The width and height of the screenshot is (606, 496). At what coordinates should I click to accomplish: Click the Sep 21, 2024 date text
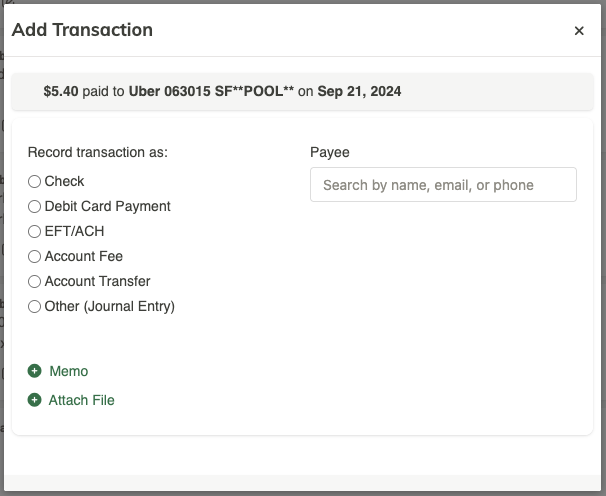pos(359,91)
